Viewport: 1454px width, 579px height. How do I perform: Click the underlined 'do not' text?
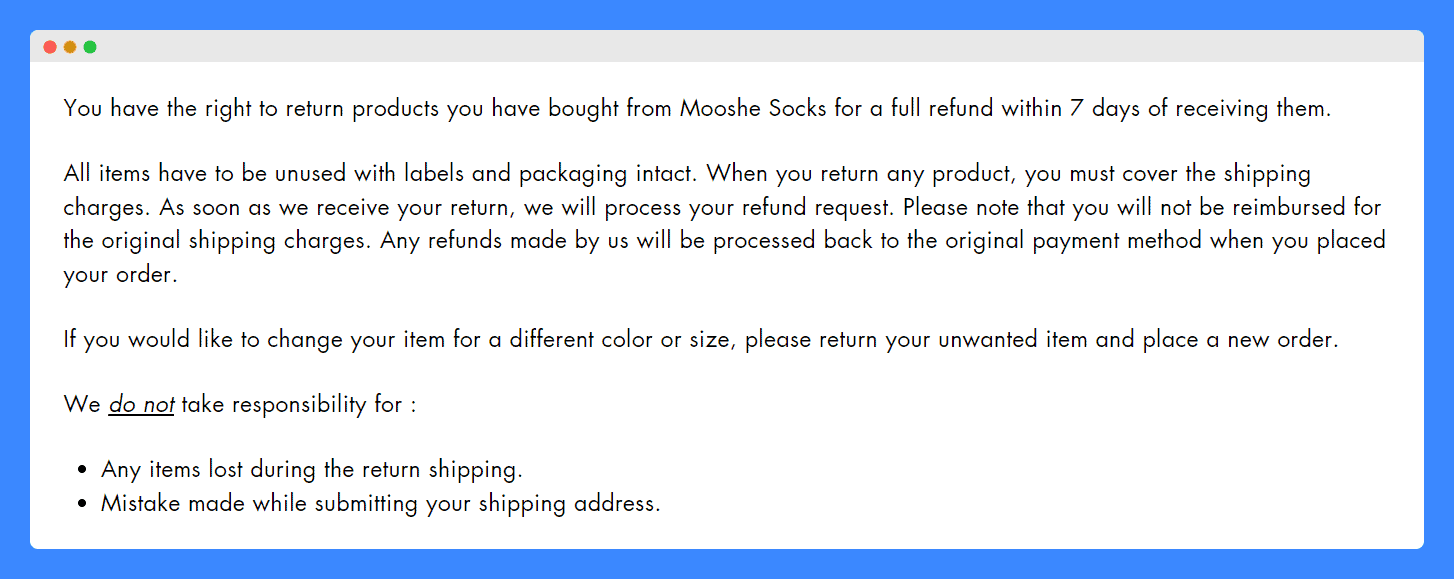142,405
